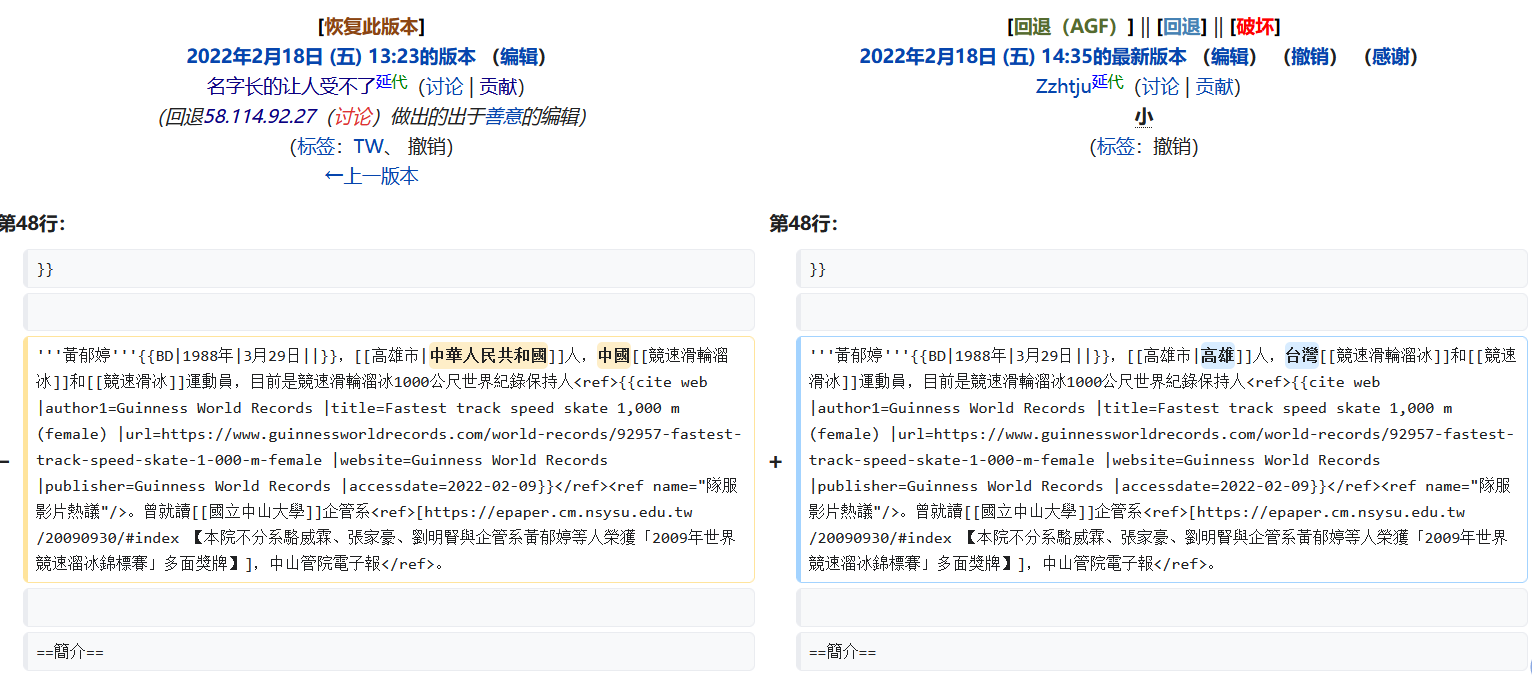
Task: Click the minus marker of the removed paragraph
Action: 5,461
